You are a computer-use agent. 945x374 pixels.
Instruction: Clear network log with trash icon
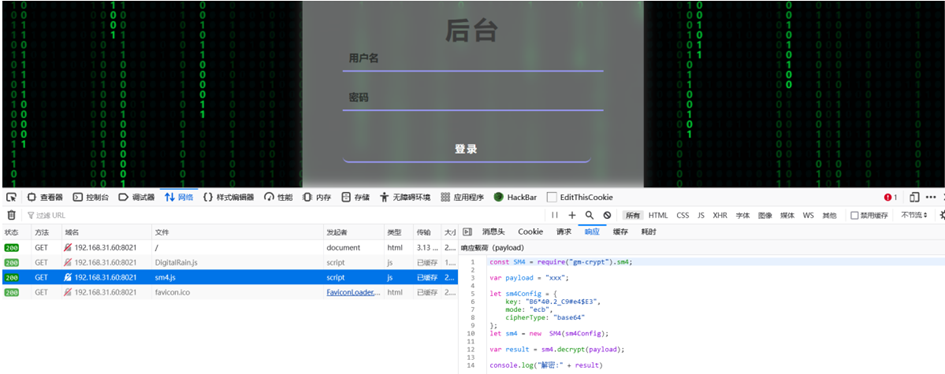[11, 215]
